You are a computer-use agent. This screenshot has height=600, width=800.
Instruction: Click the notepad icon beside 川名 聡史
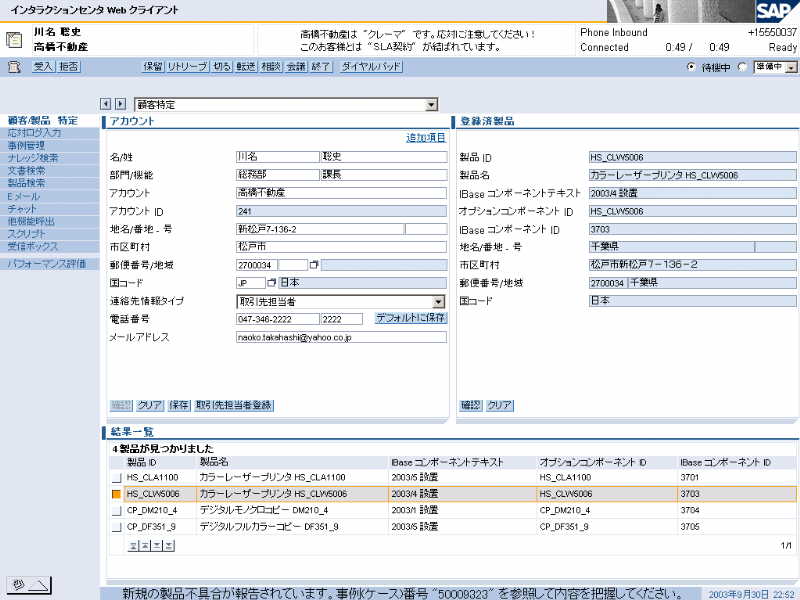tap(14, 40)
